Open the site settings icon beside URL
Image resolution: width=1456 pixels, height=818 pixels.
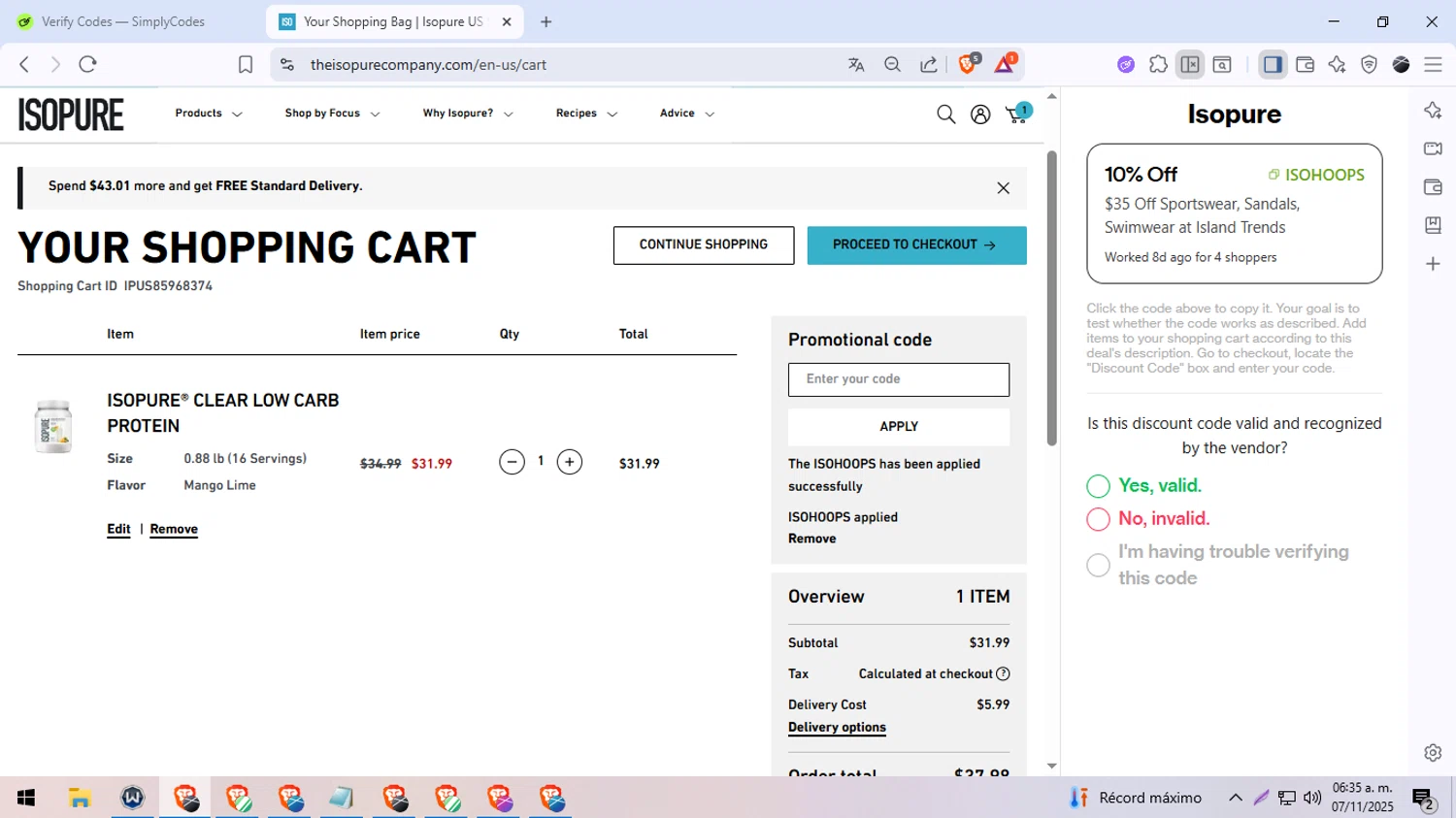click(286, 64)
